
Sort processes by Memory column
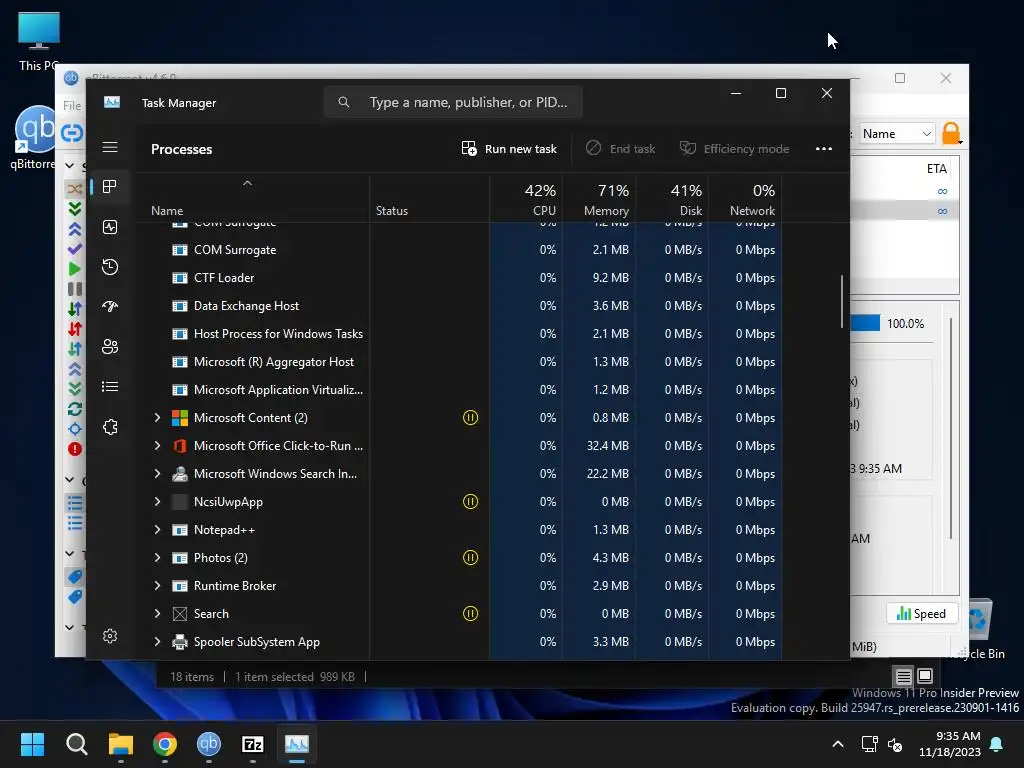tap(600, 199)
